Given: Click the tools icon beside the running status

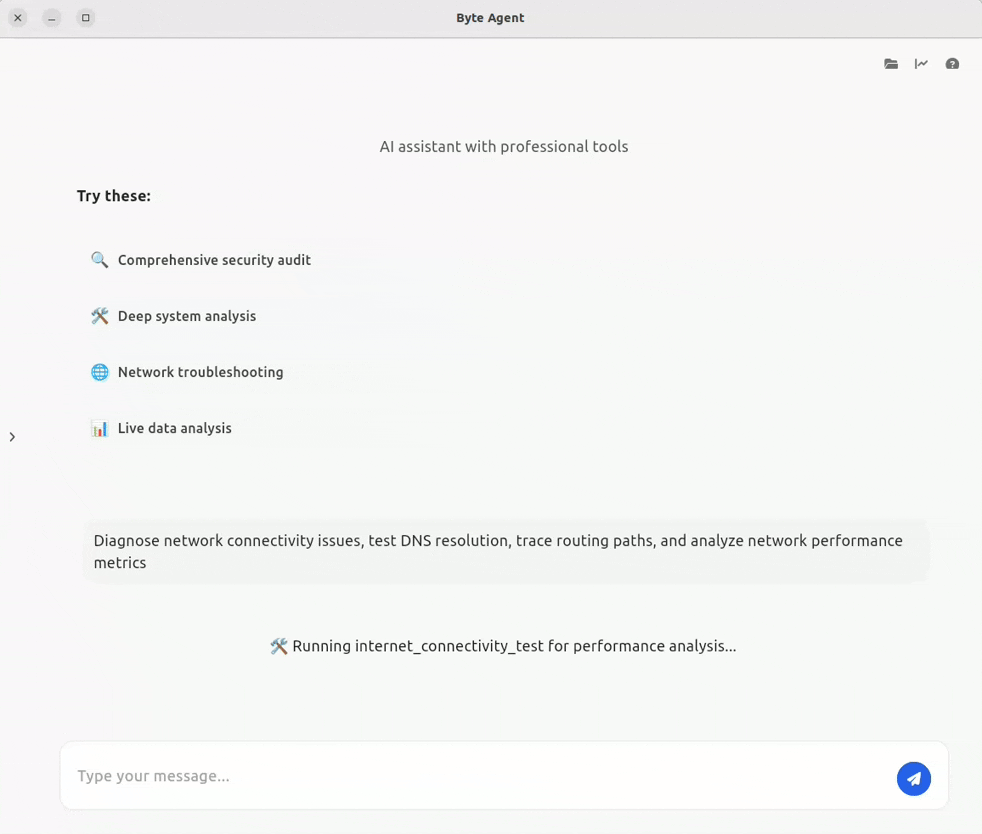Looking at the screenshot, I should (x=279, y=646).
